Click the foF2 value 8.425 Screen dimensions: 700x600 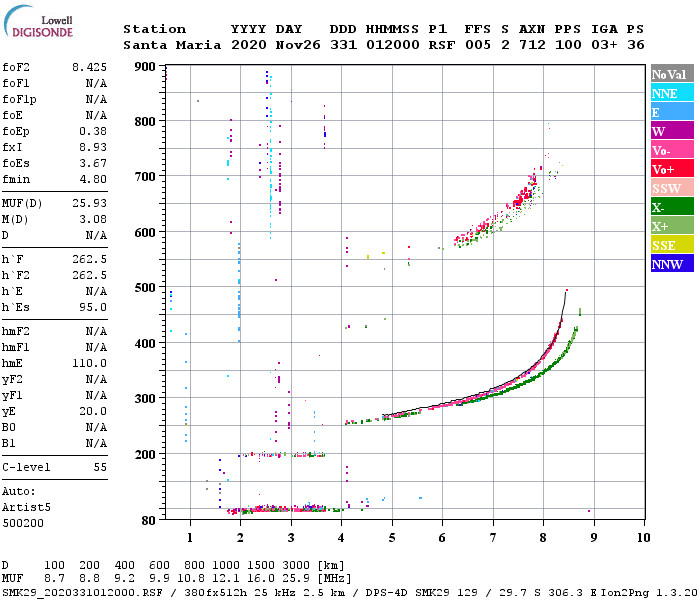pos(89,67)
